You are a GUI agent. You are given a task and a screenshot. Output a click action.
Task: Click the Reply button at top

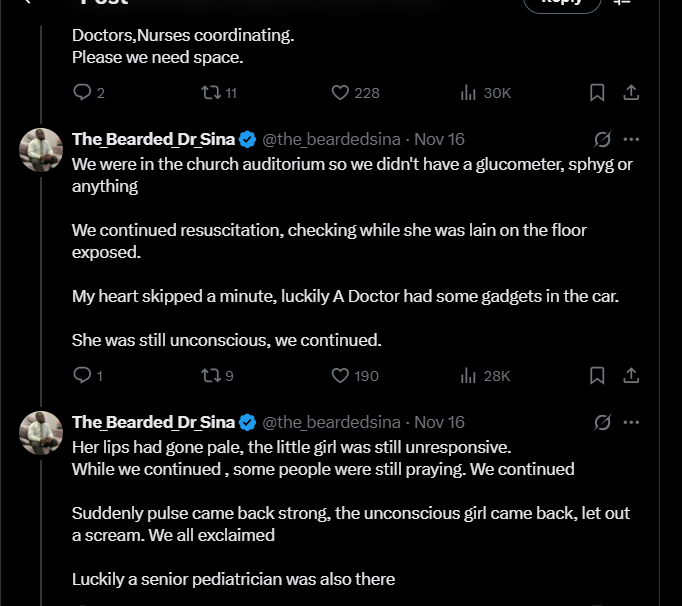click(x=561, y=3)
